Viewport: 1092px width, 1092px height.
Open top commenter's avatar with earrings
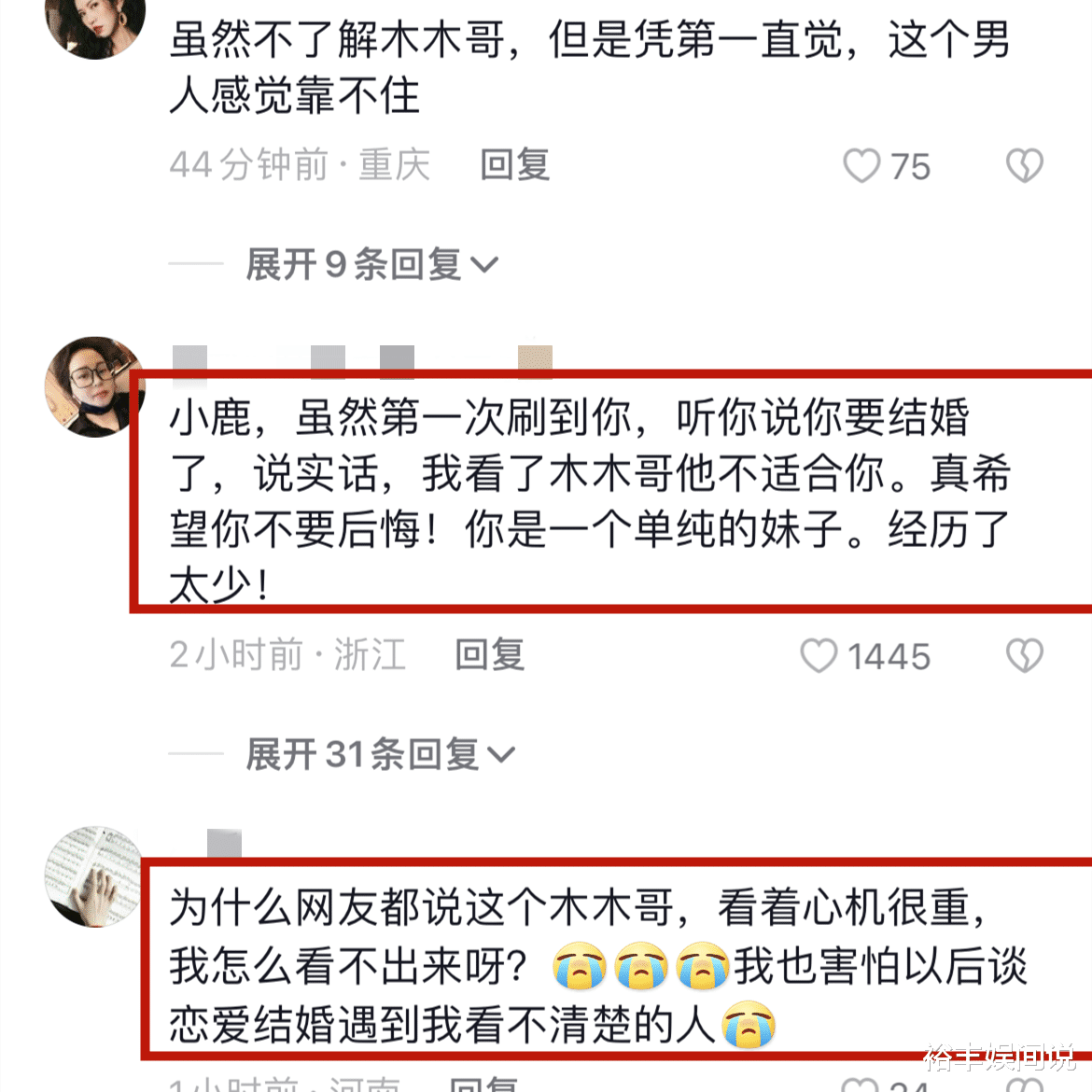(x=95, y=21)
